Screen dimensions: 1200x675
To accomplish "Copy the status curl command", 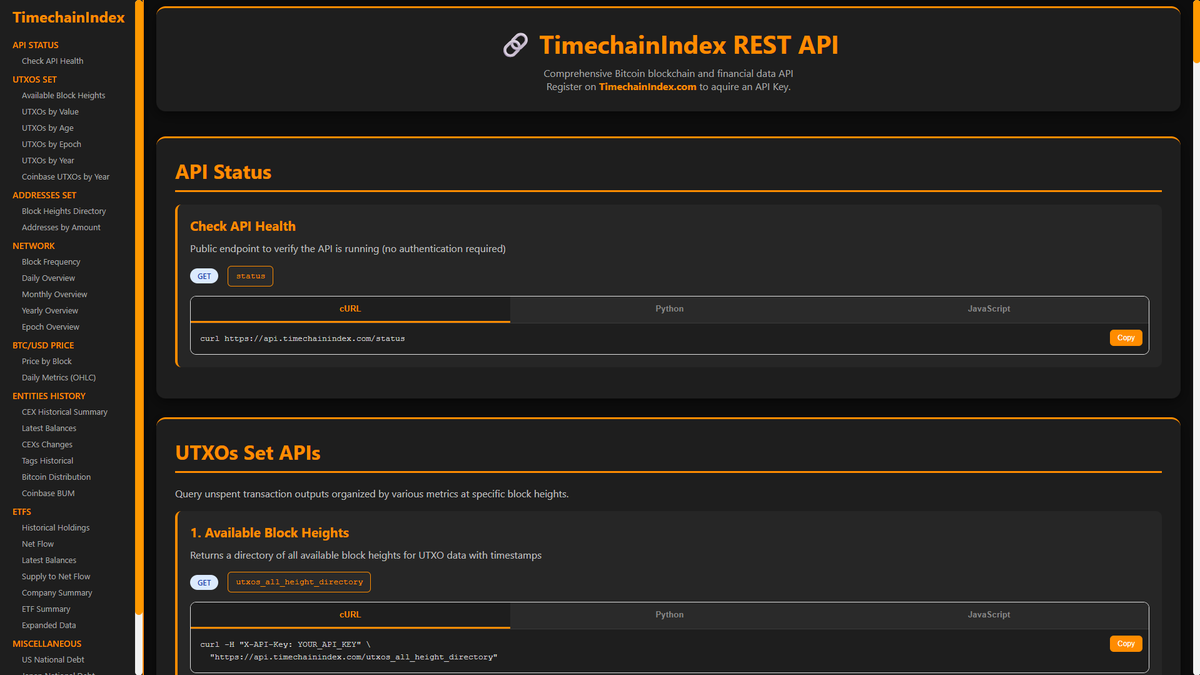I will (1126, 338).
